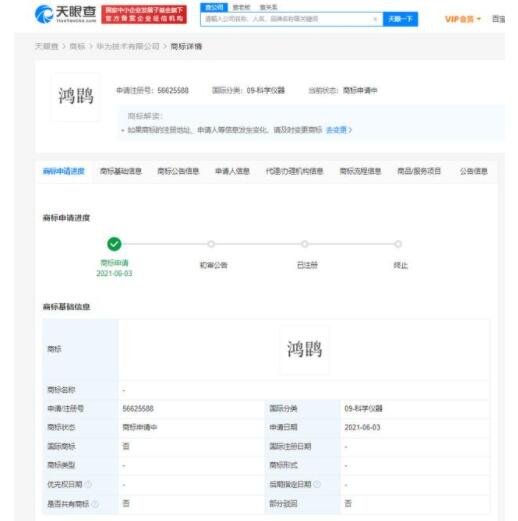Viewport: 518px width, 521px height.
Task: Open the 申请人信息 tab
Action: click(x=232, y=171)
